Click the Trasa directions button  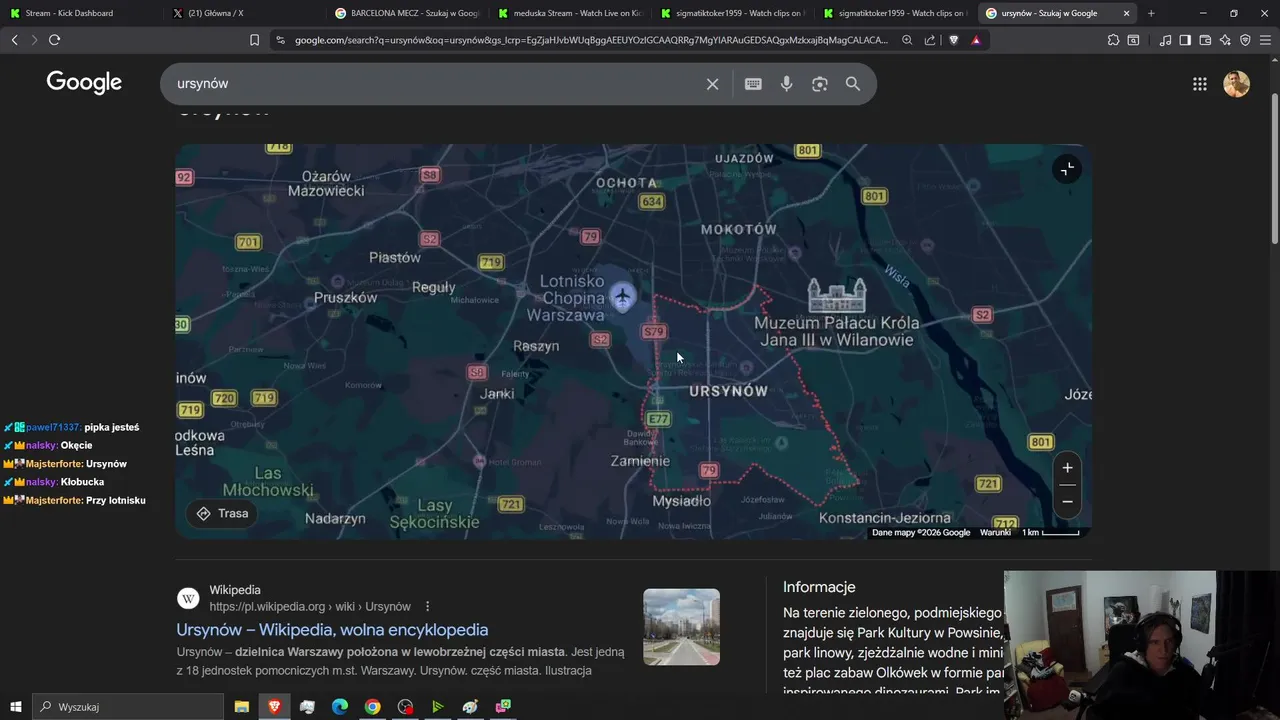tap(222, 513)
